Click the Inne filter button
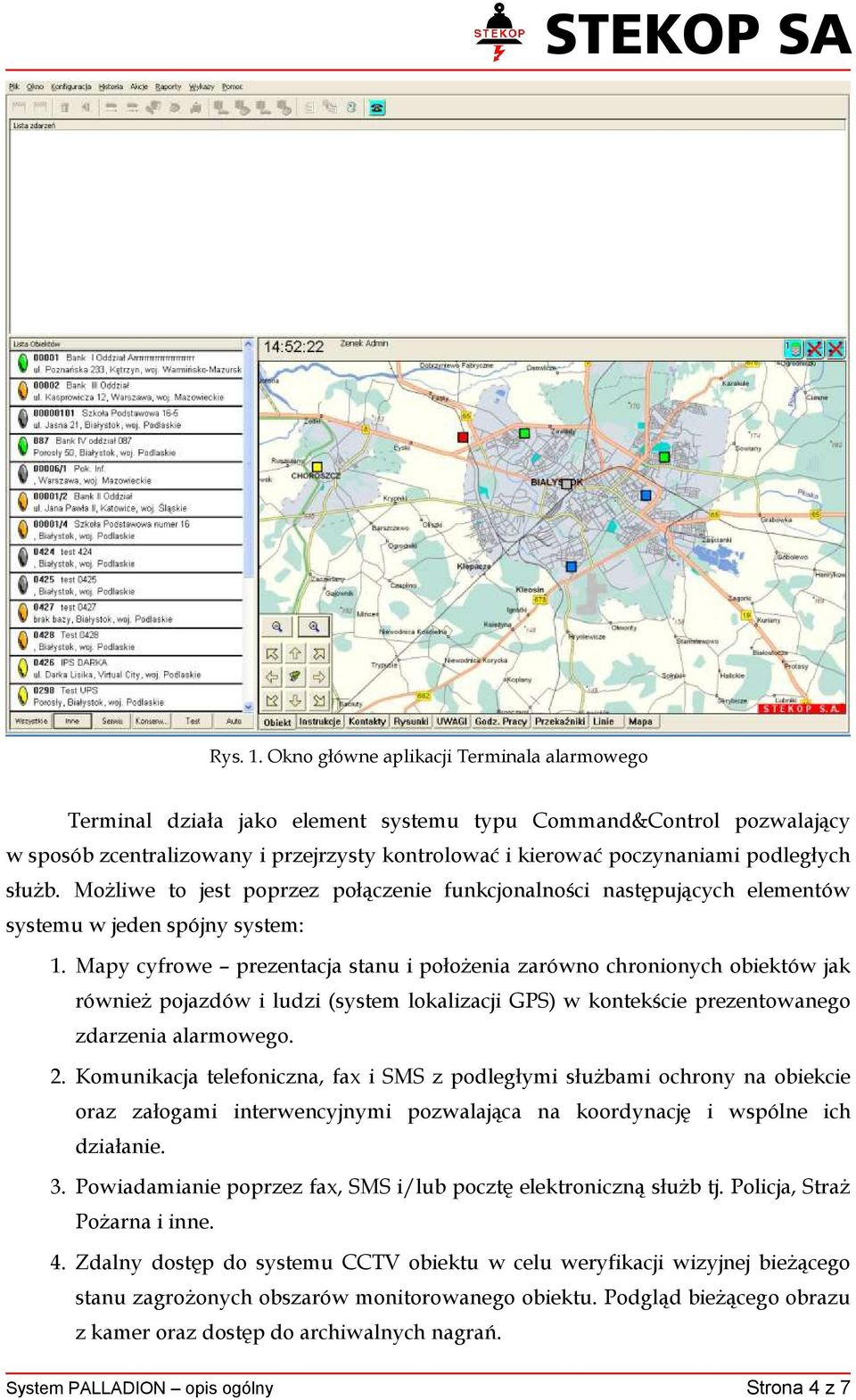Viewport: 856px width, 1400px height. pyautogui.click(x=72, y=721)
